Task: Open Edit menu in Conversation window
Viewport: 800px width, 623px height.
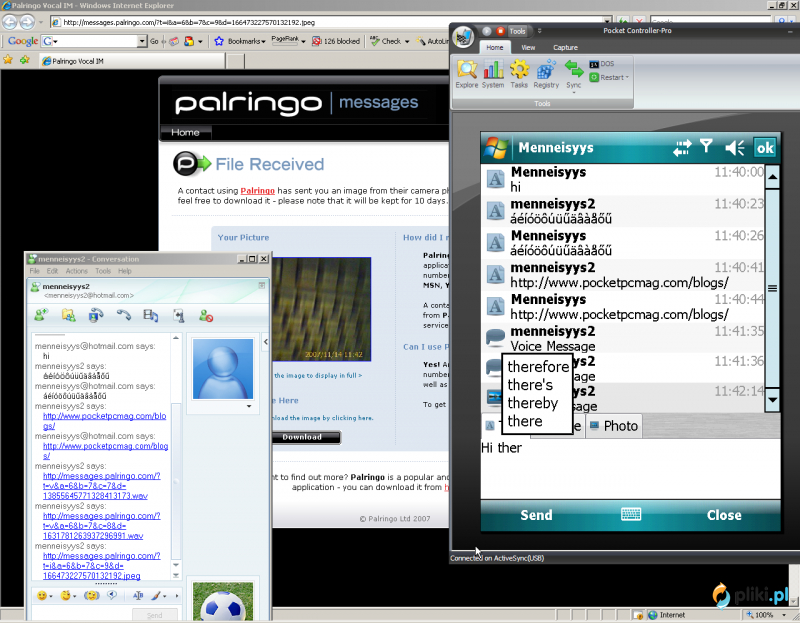Action: point(52,271)
